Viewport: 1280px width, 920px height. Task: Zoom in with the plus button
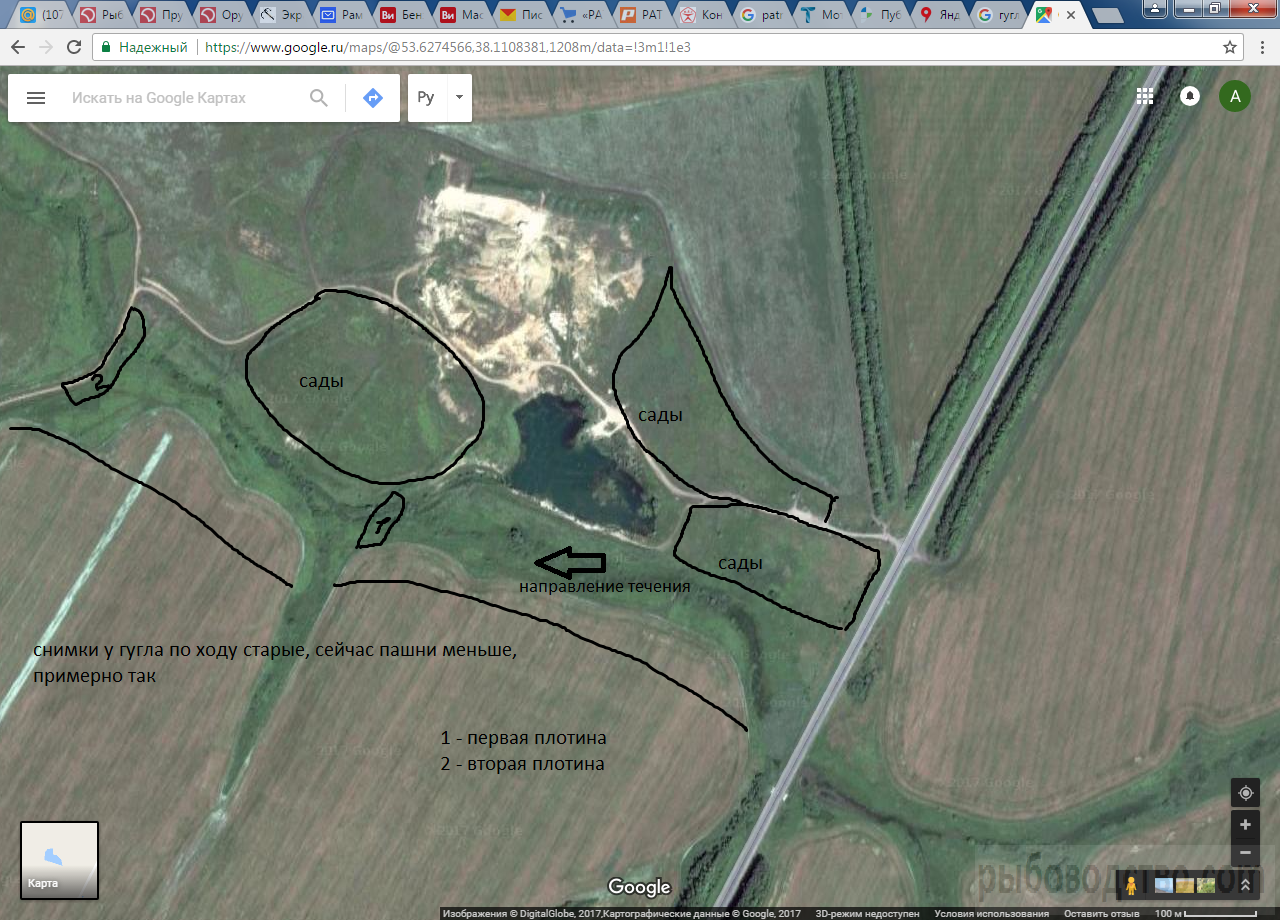click(x=1245, y=825)
